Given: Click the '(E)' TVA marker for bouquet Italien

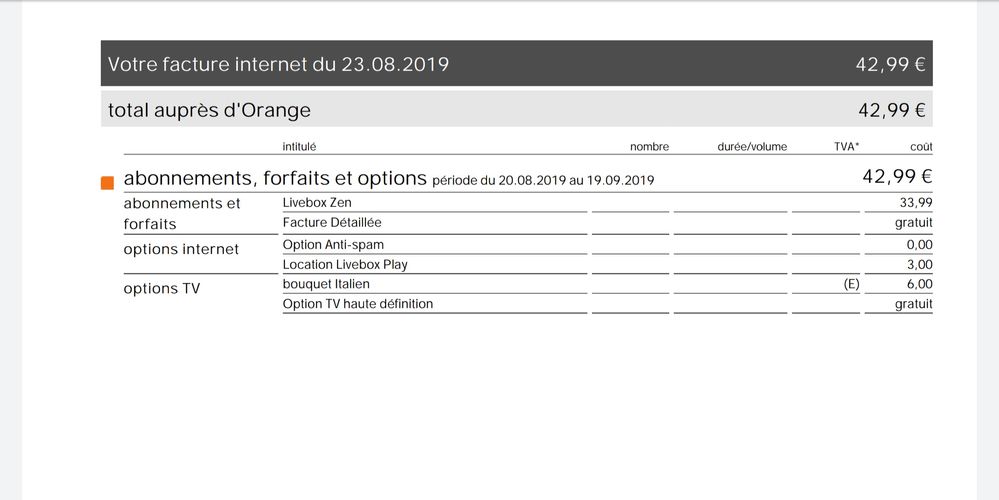Looking at the screenshot, I should click(x=851, y=285).
